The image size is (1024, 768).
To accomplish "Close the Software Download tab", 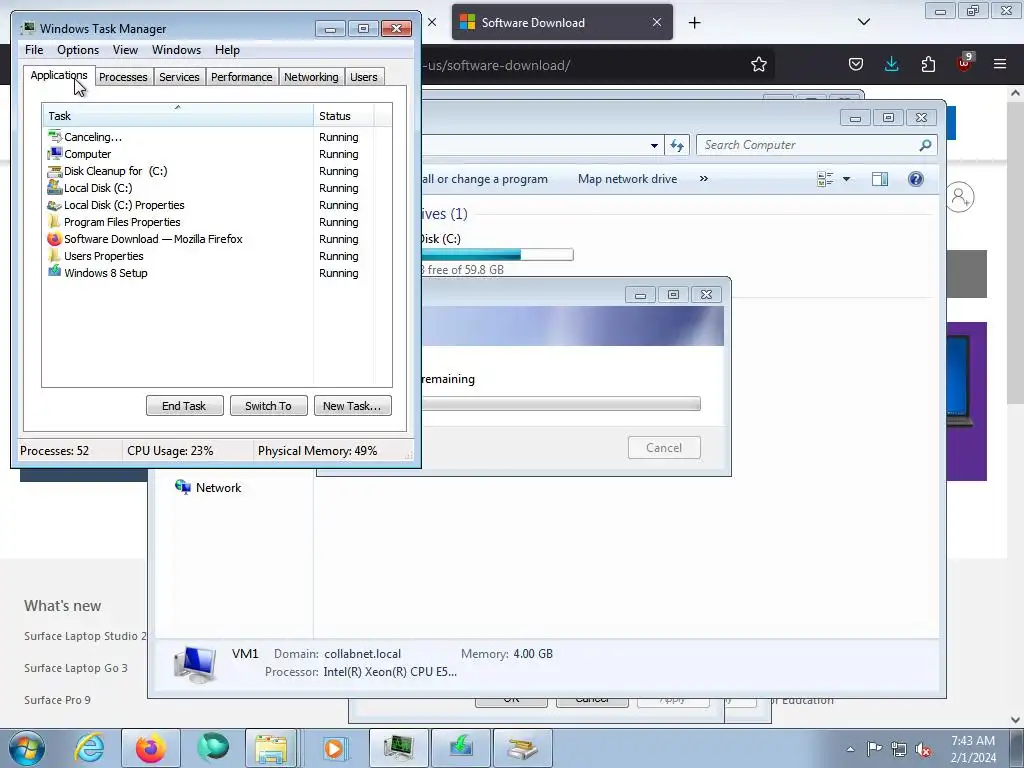I will coord(656,22).
